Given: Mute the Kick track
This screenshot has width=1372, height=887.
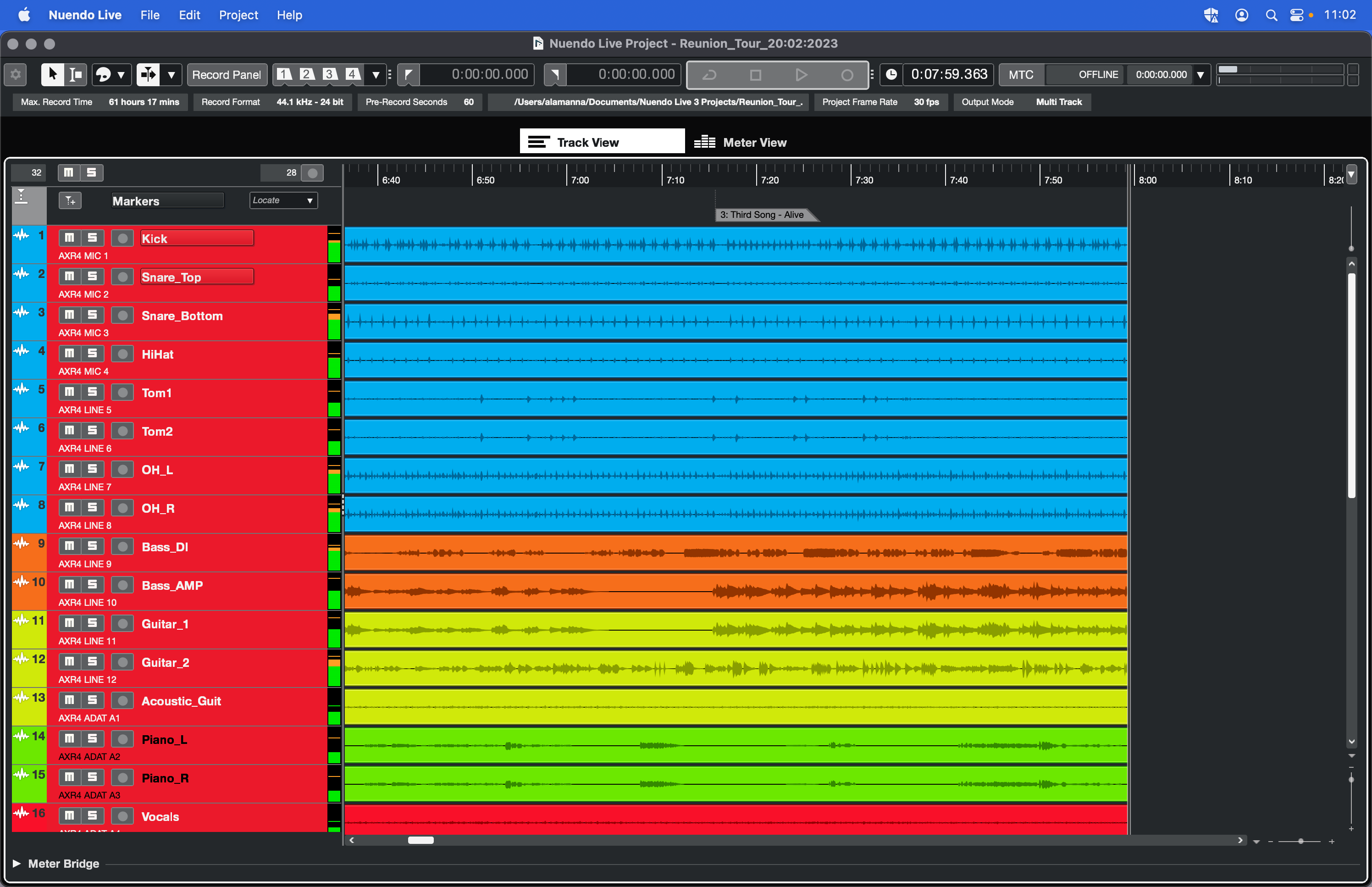Looking at the screenshot, I should [x=70, y=238].
